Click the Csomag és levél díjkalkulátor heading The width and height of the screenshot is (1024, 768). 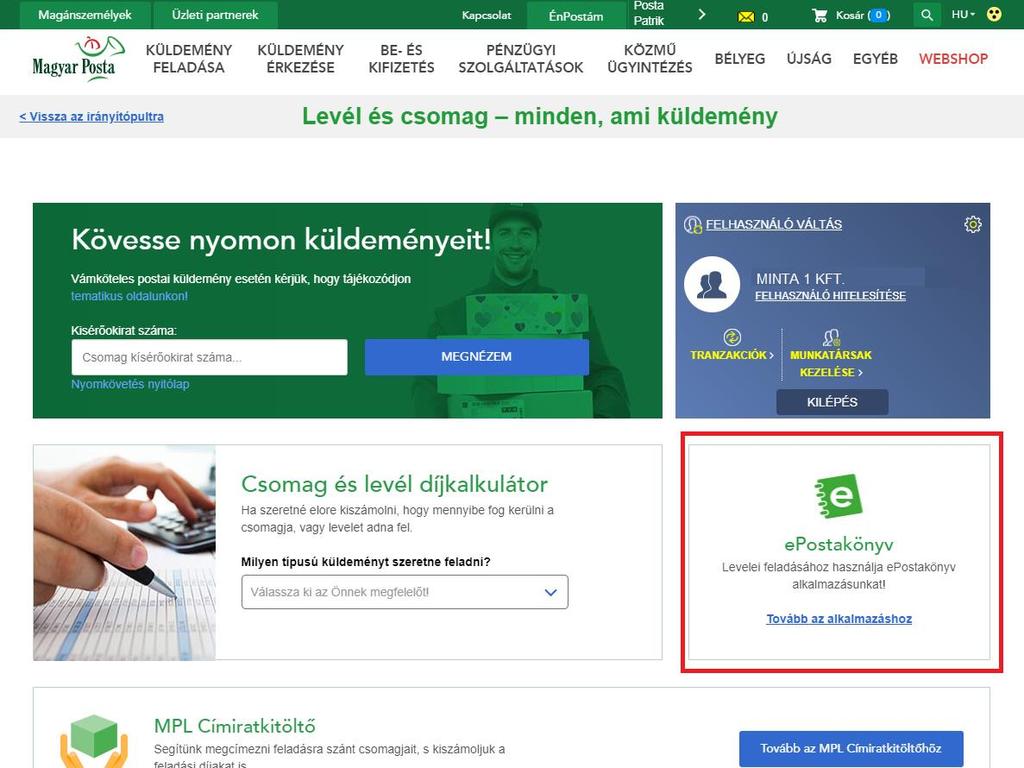pos(394,484)
